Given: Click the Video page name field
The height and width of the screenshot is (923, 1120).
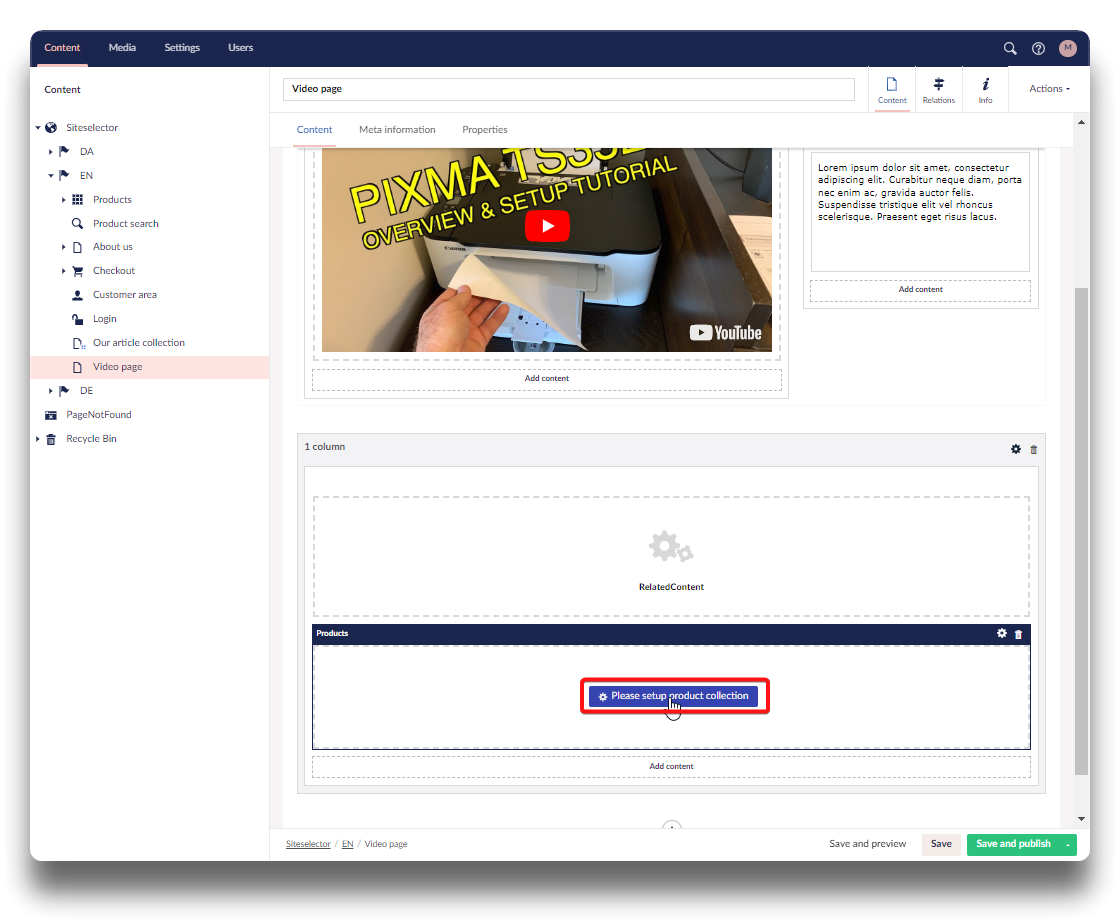Looking at the screenshot, I should (568, 89).
